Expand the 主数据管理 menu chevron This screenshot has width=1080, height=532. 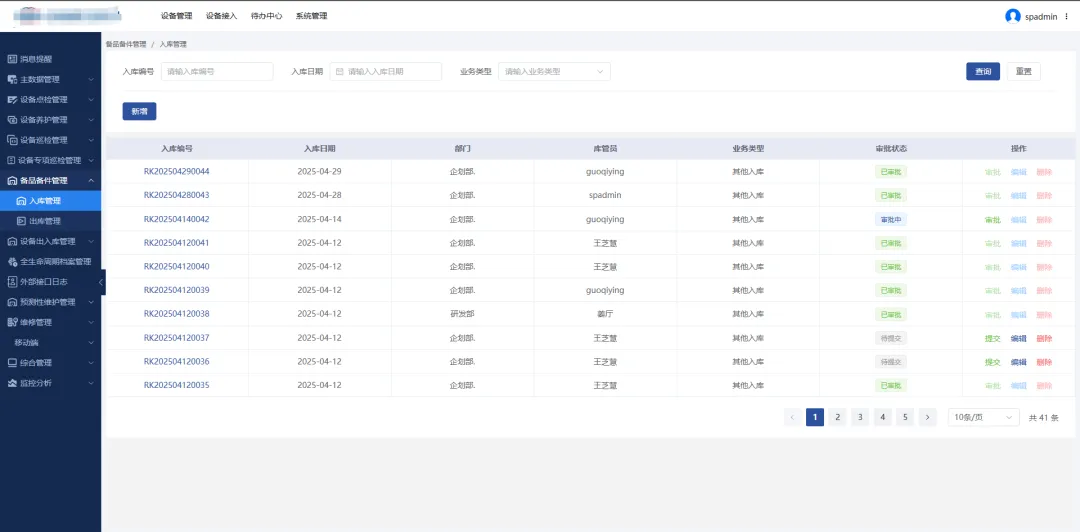click(x=91, y=79)
